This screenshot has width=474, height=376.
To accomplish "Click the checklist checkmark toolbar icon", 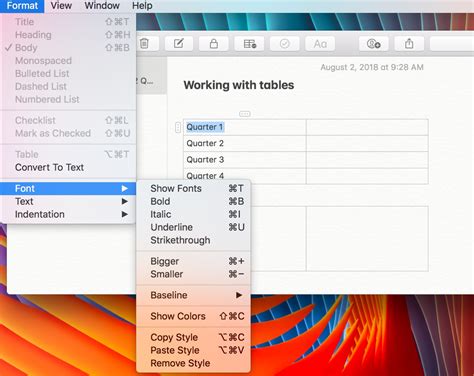I will pyautogui.click(x=285, y=44).
